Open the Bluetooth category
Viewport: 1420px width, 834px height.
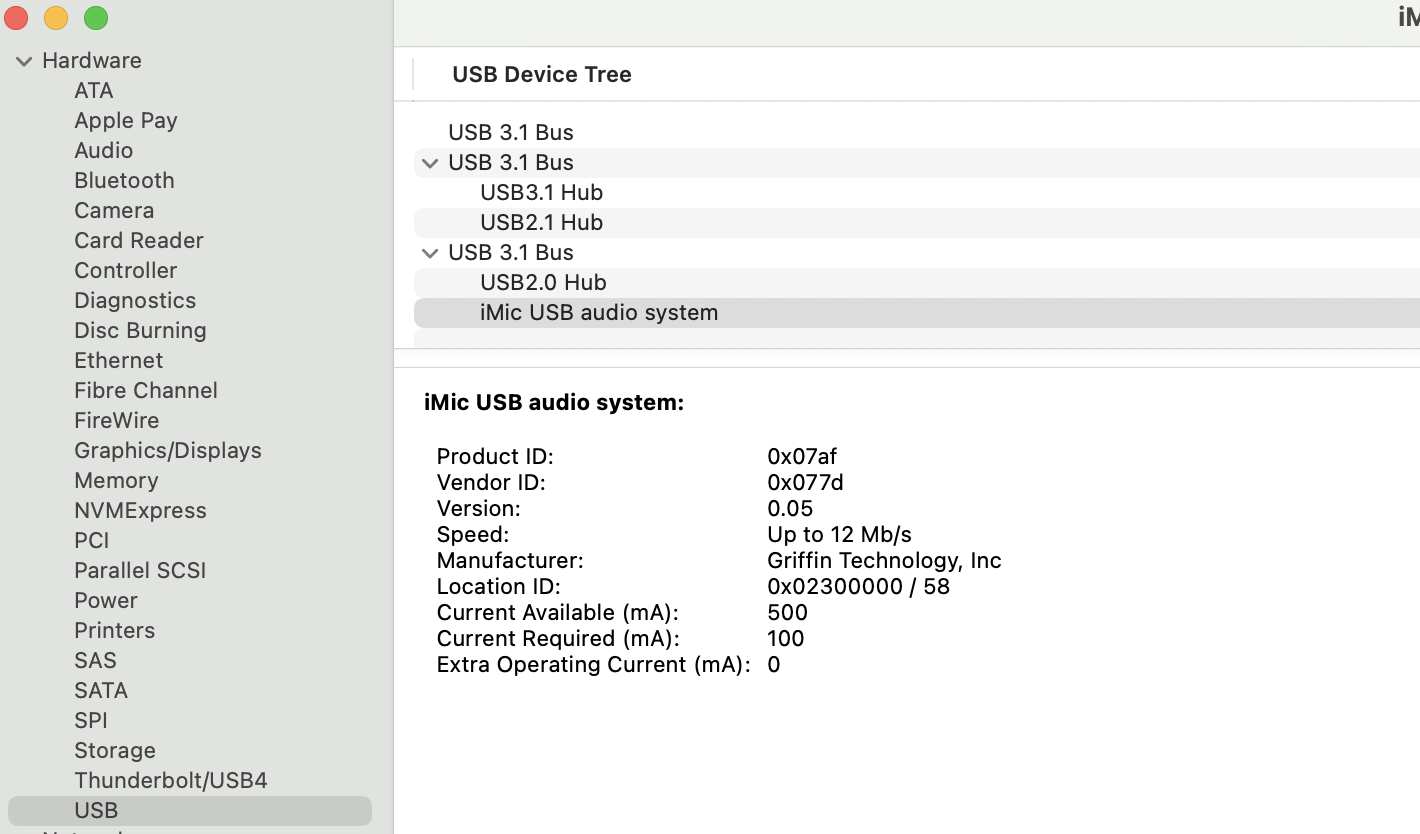click(x=124, y=180)
